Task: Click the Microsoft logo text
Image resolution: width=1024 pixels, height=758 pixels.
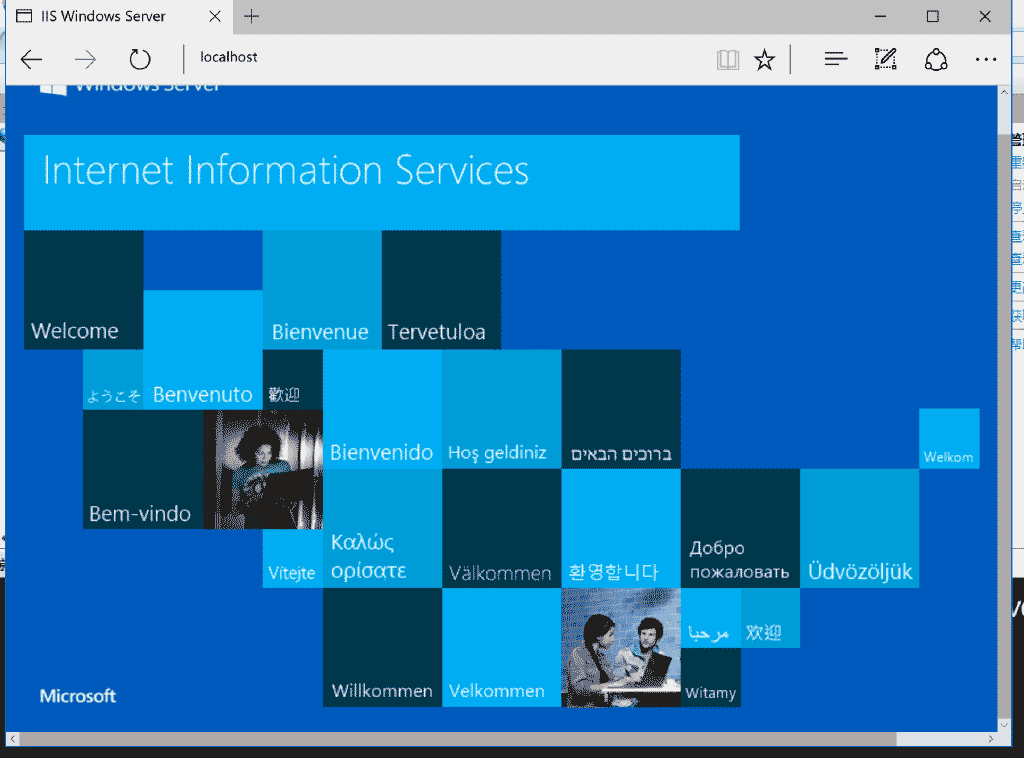Action: click(x=78, y=696)
